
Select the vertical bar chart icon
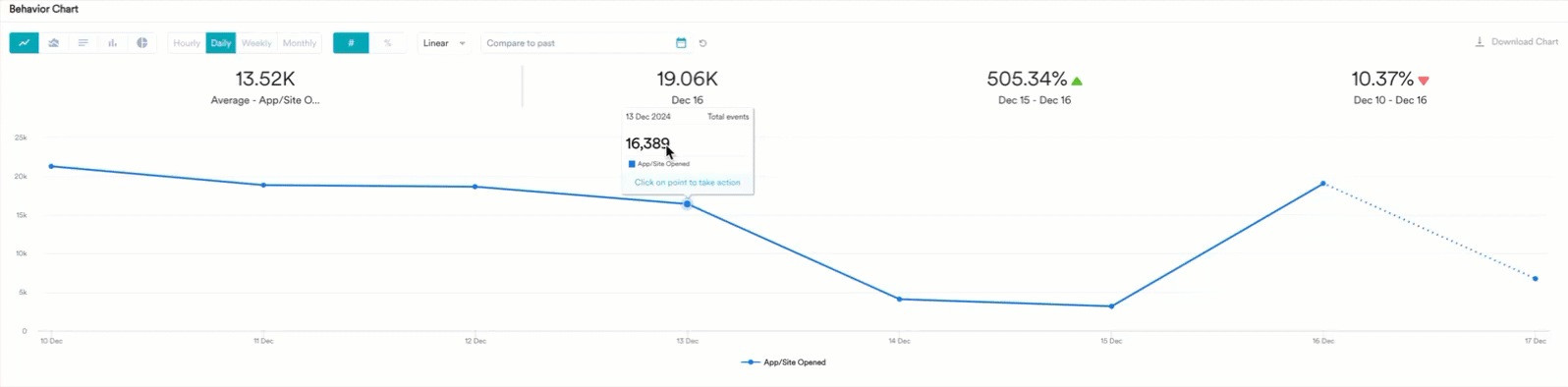pyautogui.click(x=113, y=43)
